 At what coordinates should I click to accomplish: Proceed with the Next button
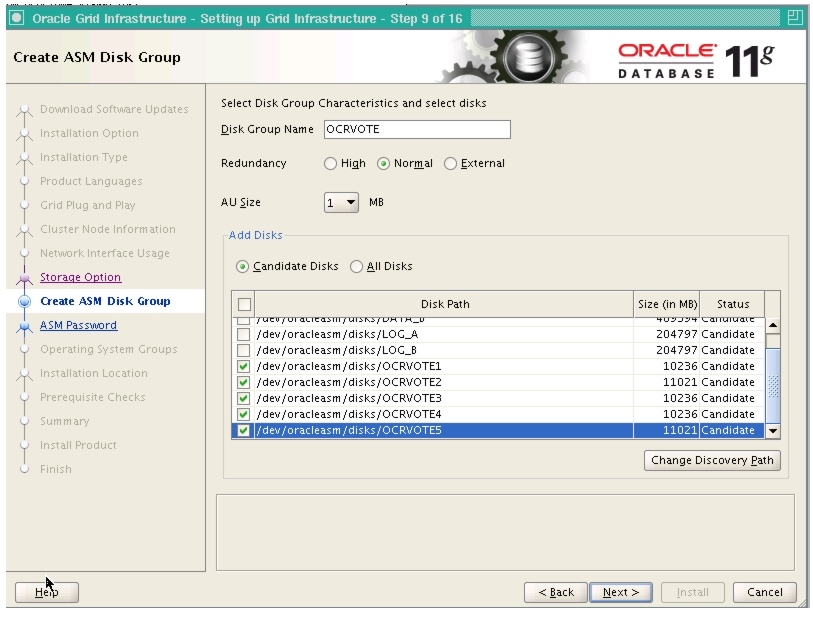(x=621, y=592)
